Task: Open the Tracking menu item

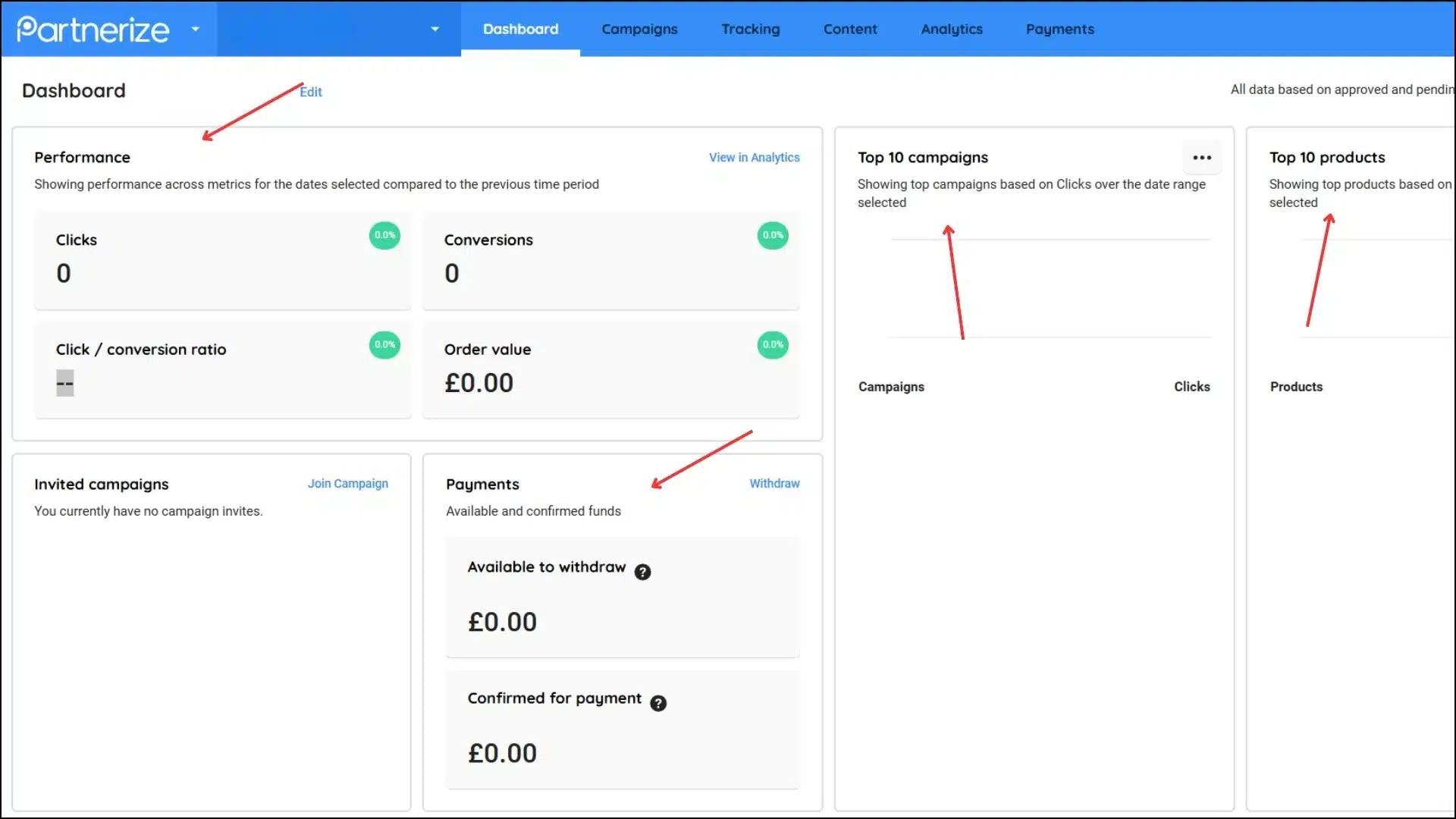Action: [x=750, y=29]
